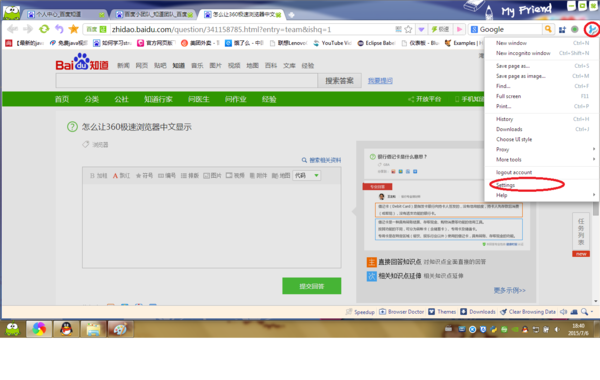Open the zoom level dropdown arrow in status bar
This screenshot has height=380, width=600.
click(x=592, y=312)
